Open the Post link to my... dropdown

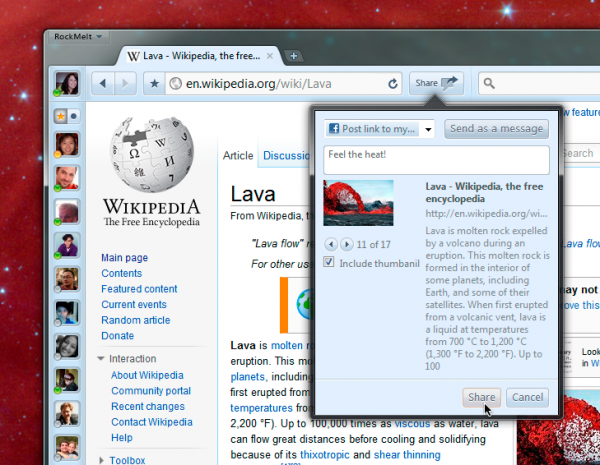pos(379,129)
